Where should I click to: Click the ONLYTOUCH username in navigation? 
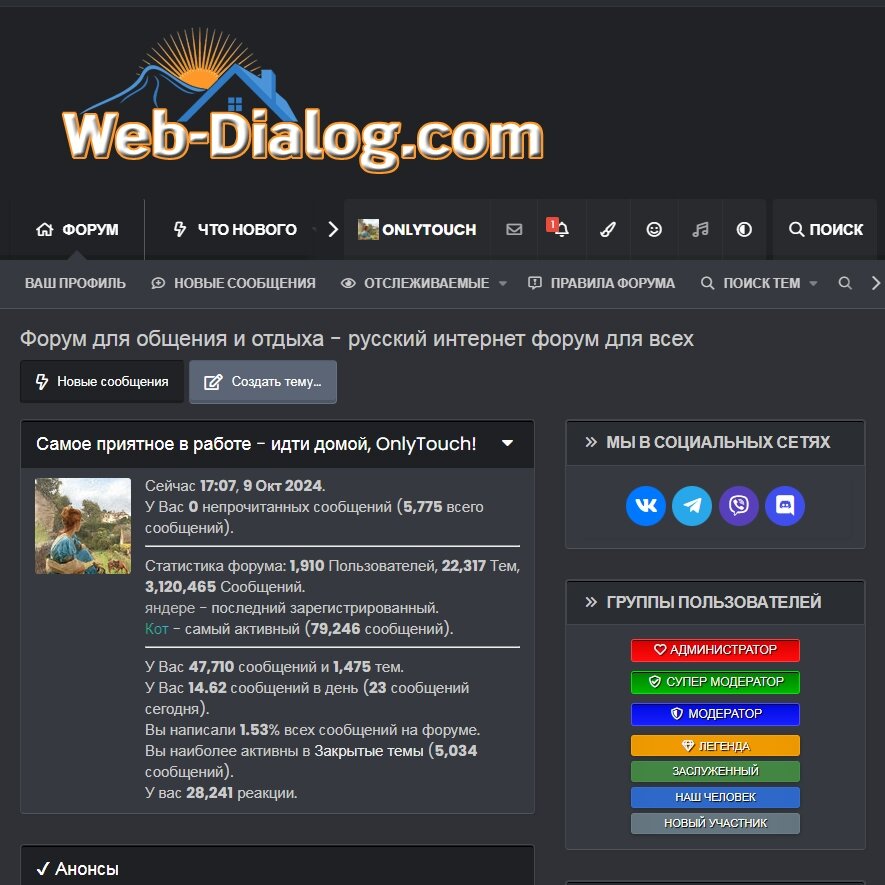pyautogui.click(x=429, y=229)
